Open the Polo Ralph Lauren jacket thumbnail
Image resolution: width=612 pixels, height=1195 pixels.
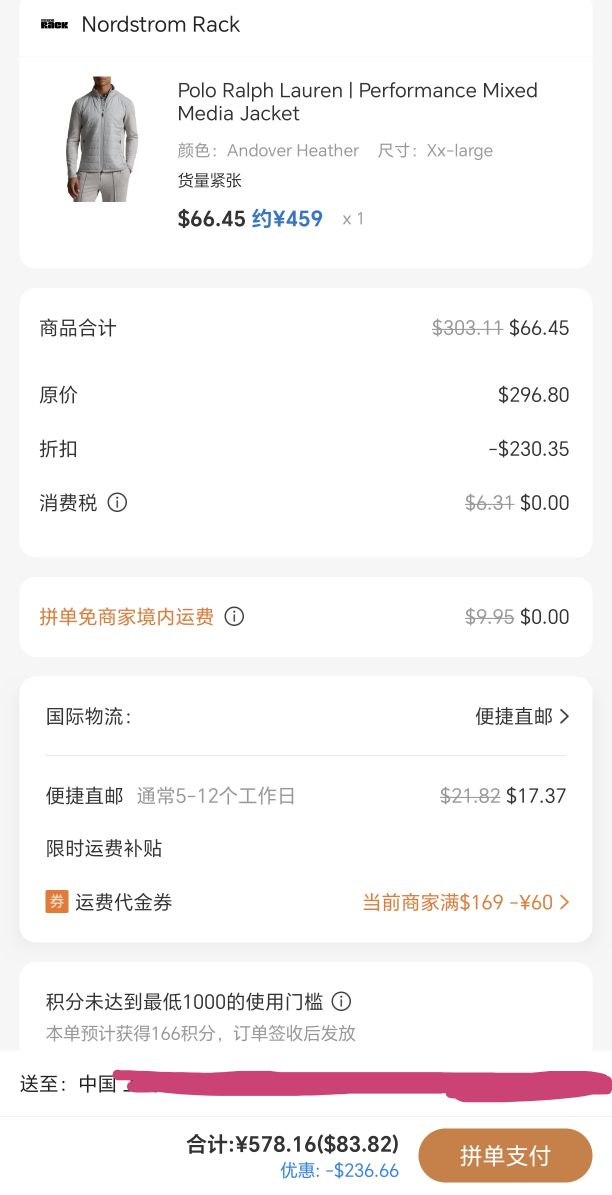tap(101, 139)
